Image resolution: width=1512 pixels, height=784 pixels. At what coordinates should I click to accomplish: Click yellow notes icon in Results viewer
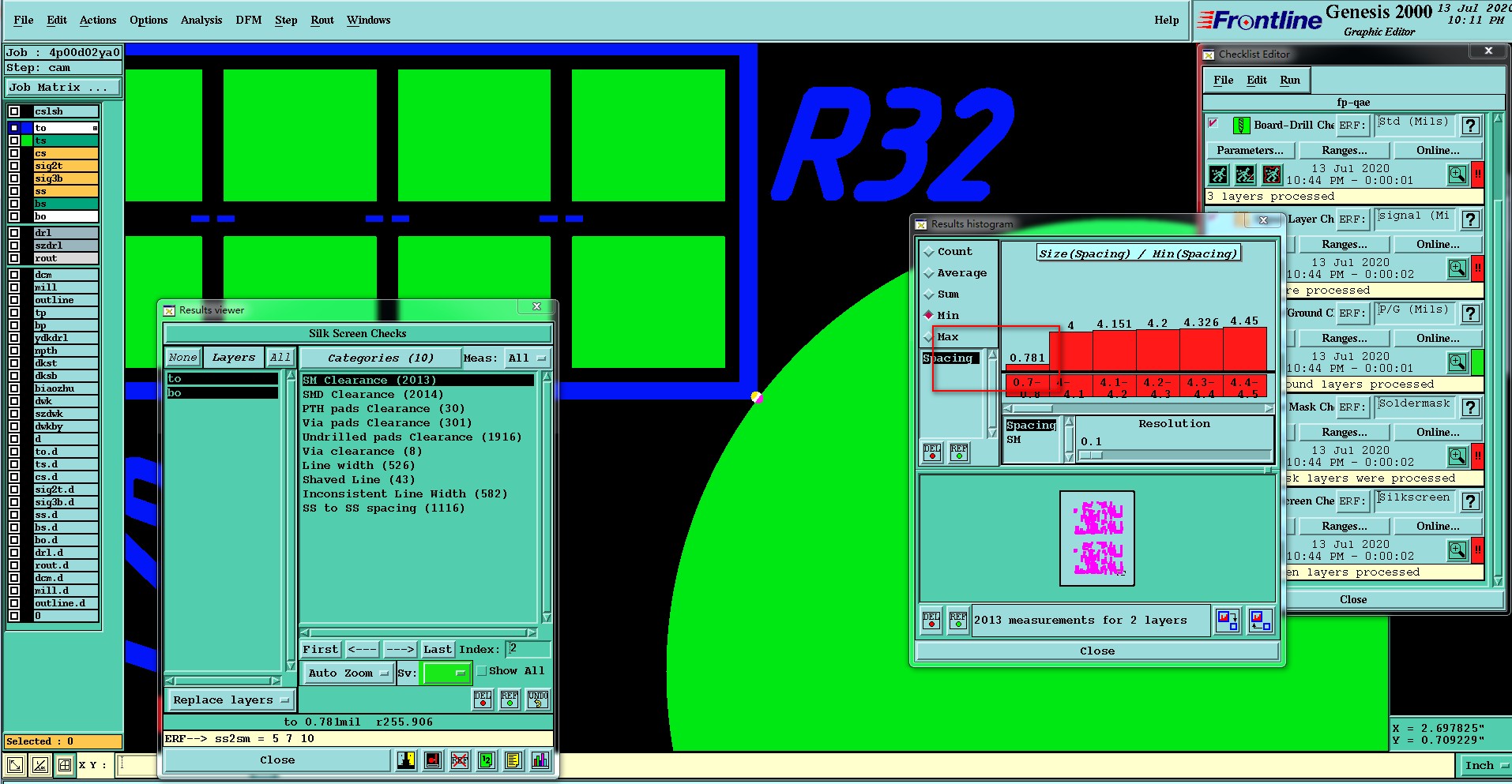513,760
